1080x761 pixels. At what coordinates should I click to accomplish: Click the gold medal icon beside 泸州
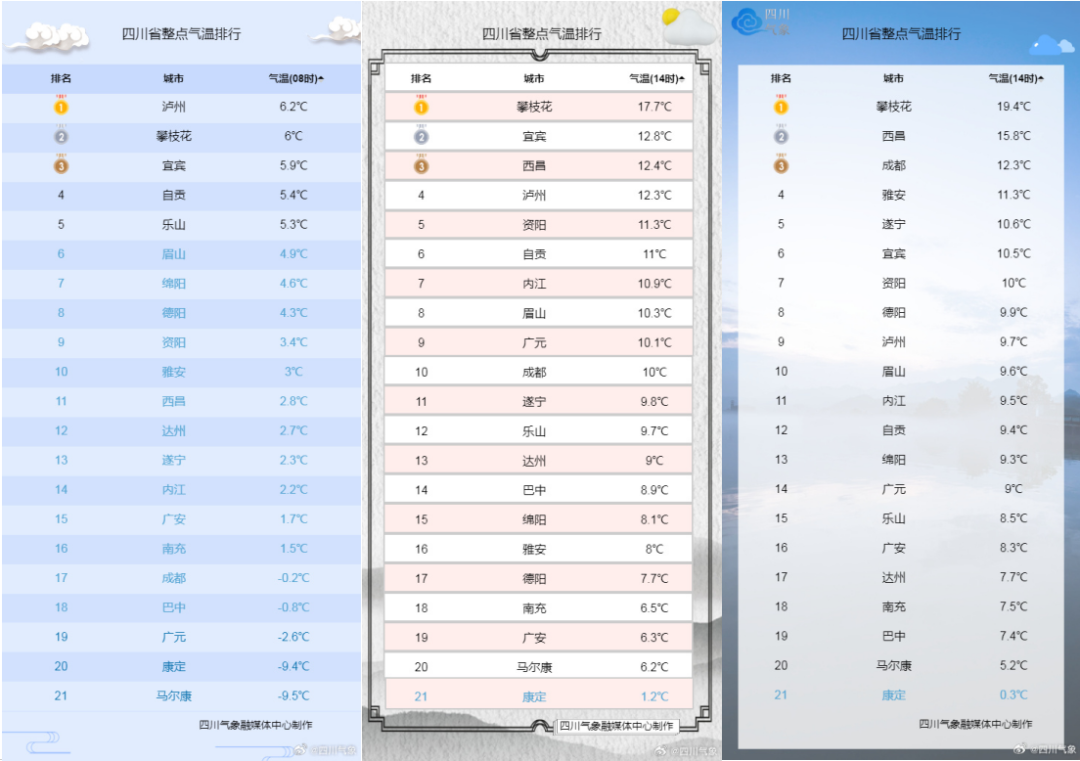[61, 107]
